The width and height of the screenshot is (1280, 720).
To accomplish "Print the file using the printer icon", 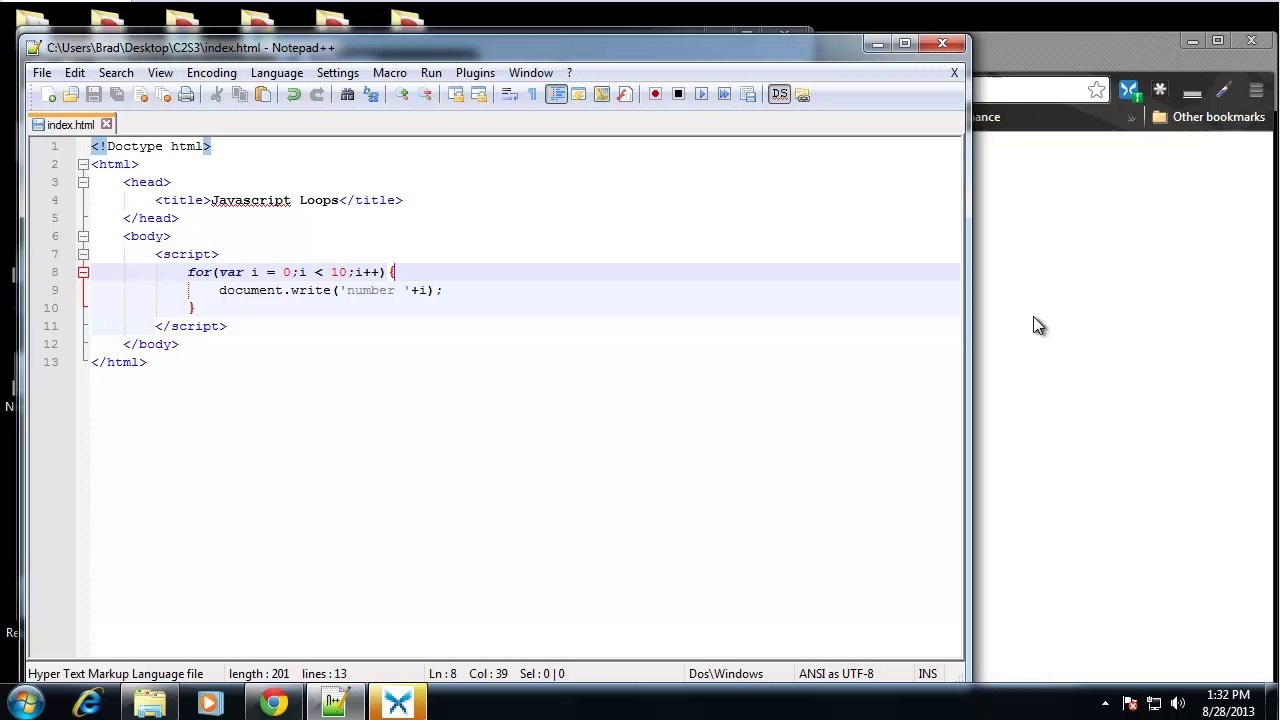I will coord(186,94).
